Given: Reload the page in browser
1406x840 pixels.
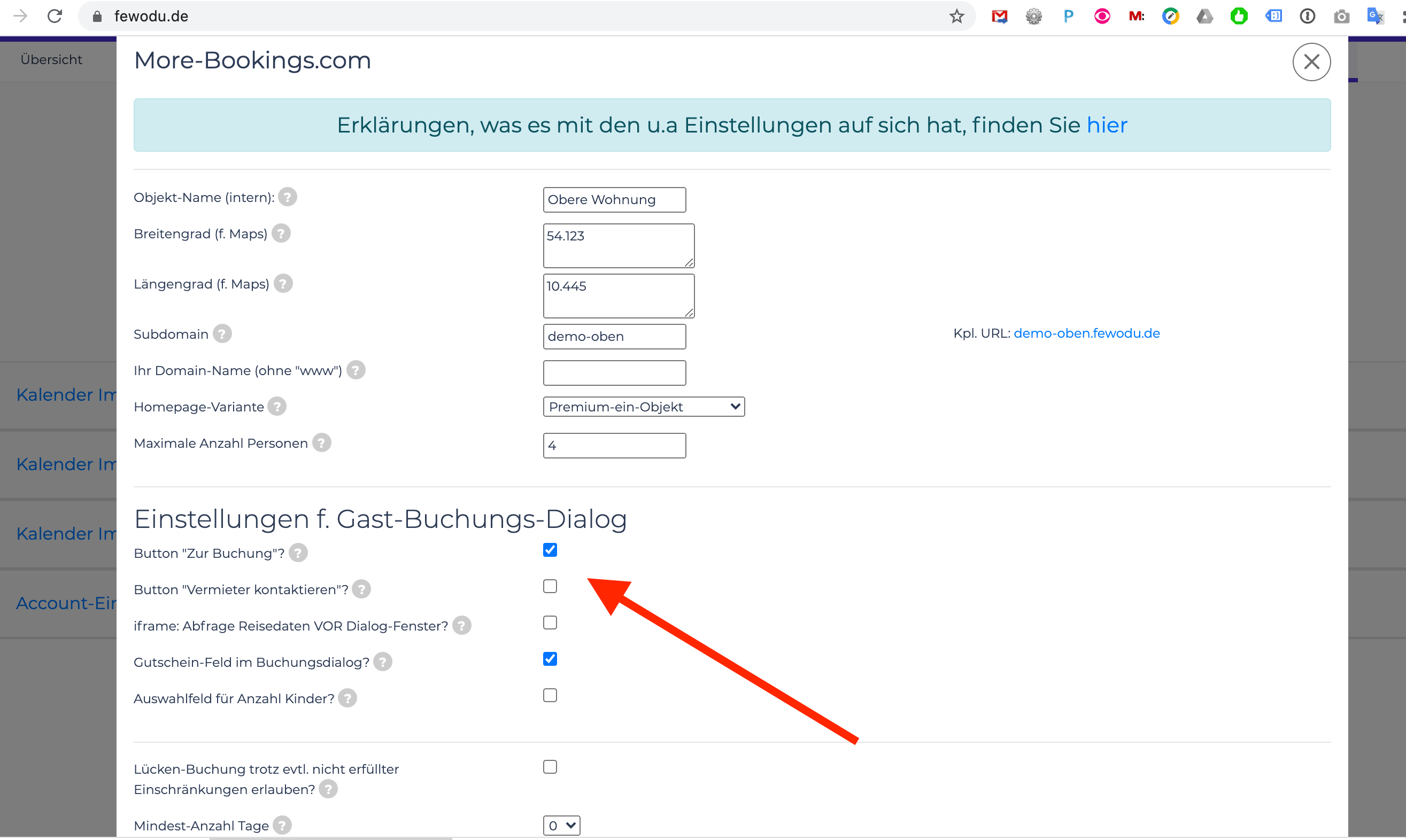Looking at the screenshot, I should click(55, 17).
